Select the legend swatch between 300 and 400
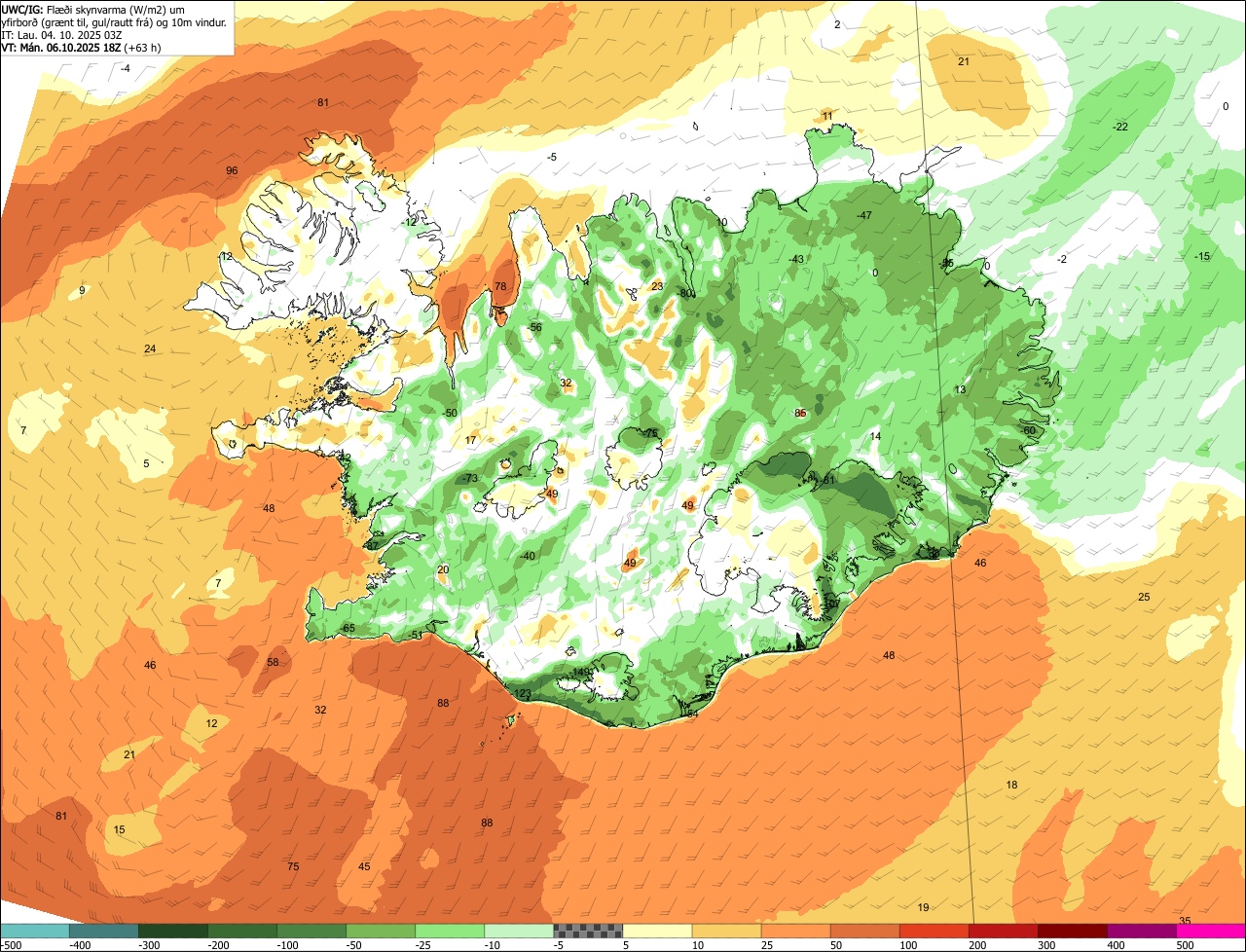Image resolution: width=1246 pixels, height=952 pixels. click(x=1072, y=931)
